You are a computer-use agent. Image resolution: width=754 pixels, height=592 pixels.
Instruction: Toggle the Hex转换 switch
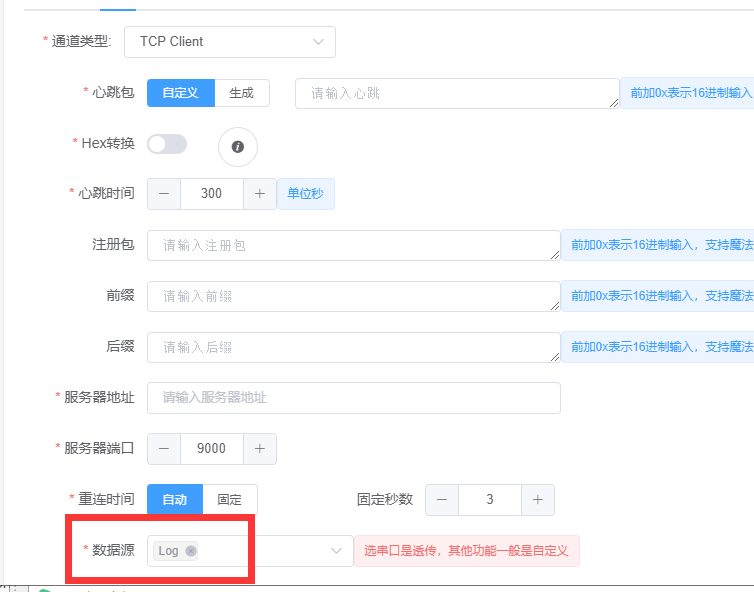(167, 144)
